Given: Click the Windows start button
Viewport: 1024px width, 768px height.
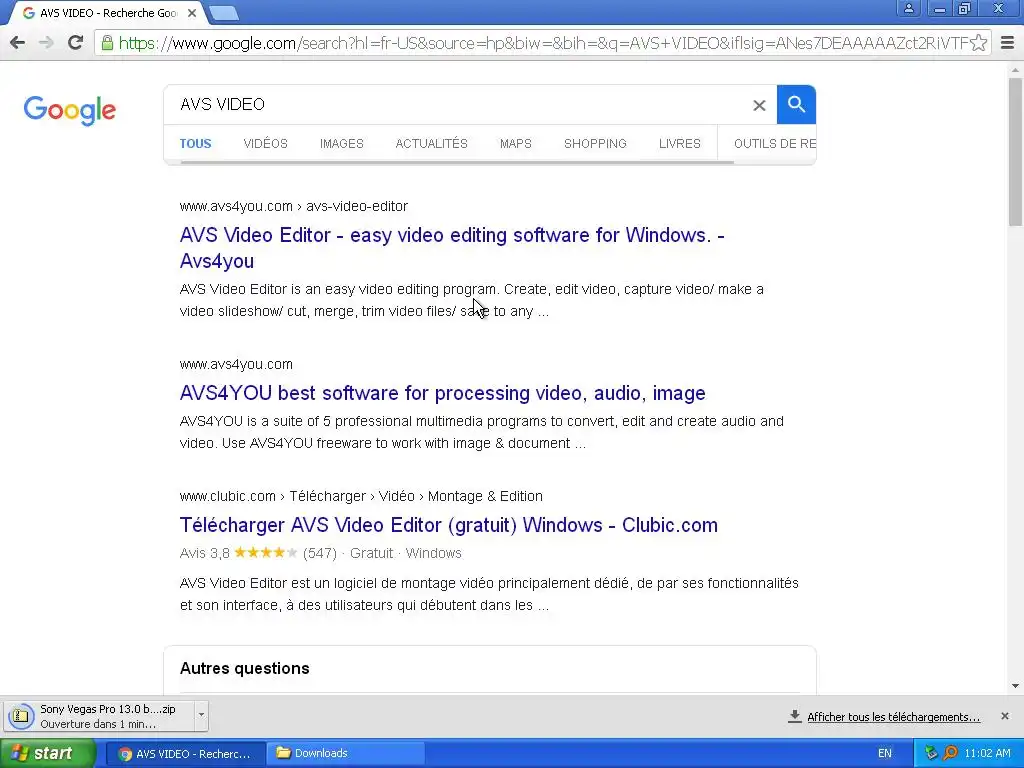Looking at the screenshot, I should click(48, 754).
